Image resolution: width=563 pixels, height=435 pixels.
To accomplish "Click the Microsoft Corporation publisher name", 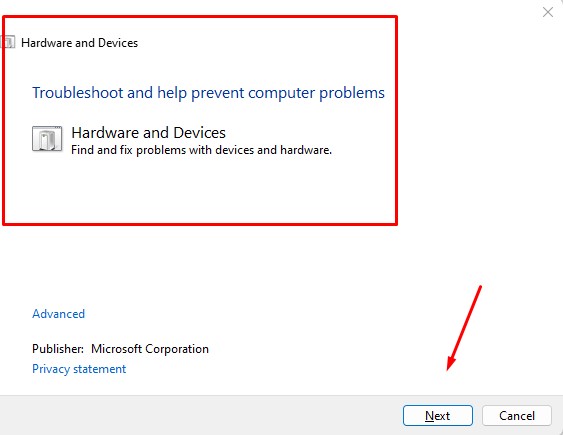I will tap(150, 349).
